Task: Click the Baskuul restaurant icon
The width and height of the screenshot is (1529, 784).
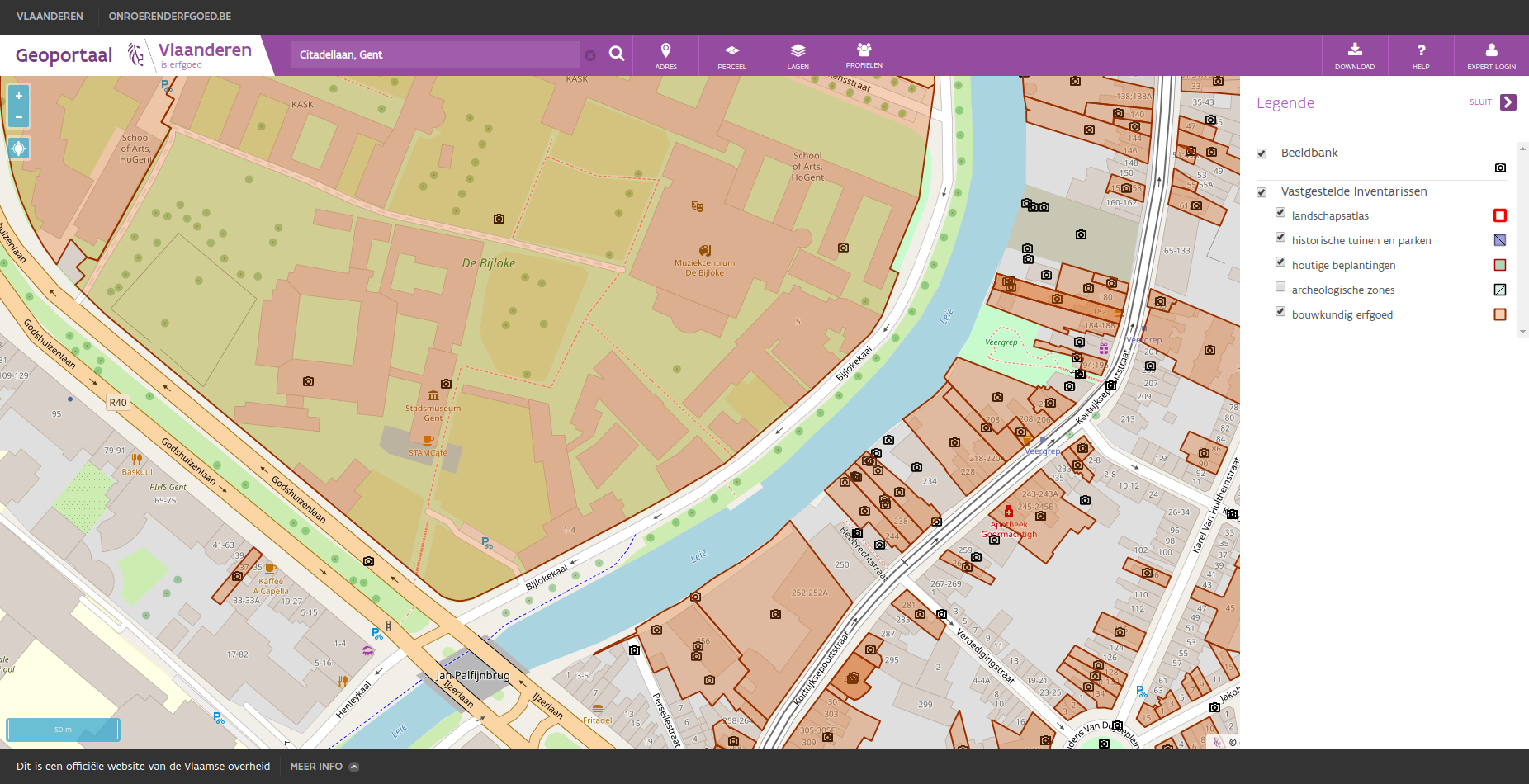Action: (x=136, y=460)
